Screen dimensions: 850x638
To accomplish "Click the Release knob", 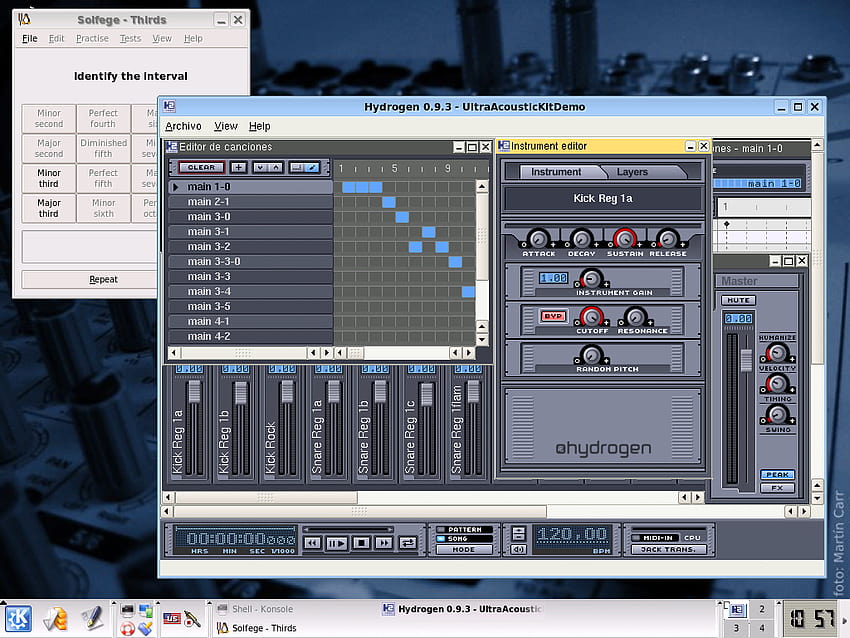I will pos(668,239).
